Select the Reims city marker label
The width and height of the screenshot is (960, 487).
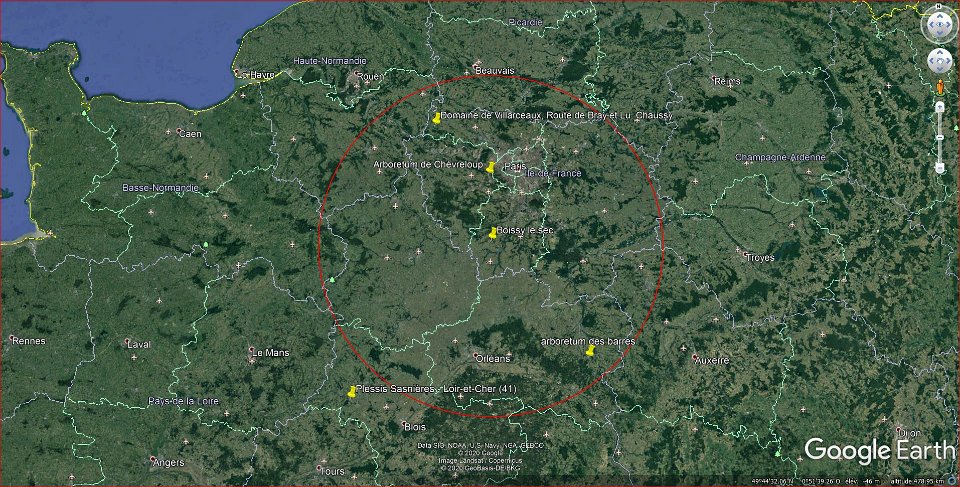tap(726, 80)
